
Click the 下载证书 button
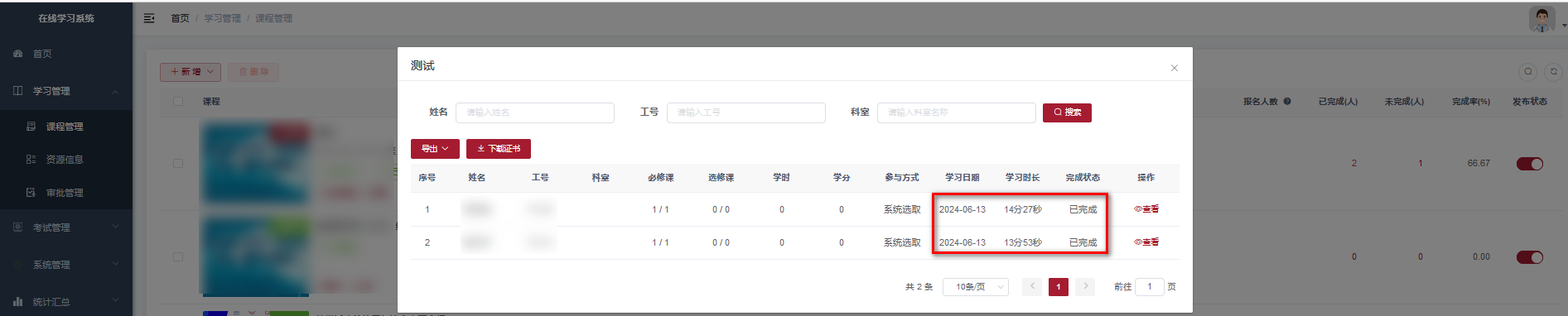pyautogui.click(x=499, y=149)
